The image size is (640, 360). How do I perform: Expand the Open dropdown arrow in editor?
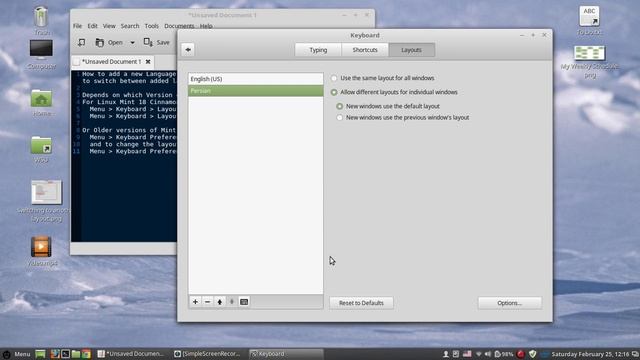(132, 42)
